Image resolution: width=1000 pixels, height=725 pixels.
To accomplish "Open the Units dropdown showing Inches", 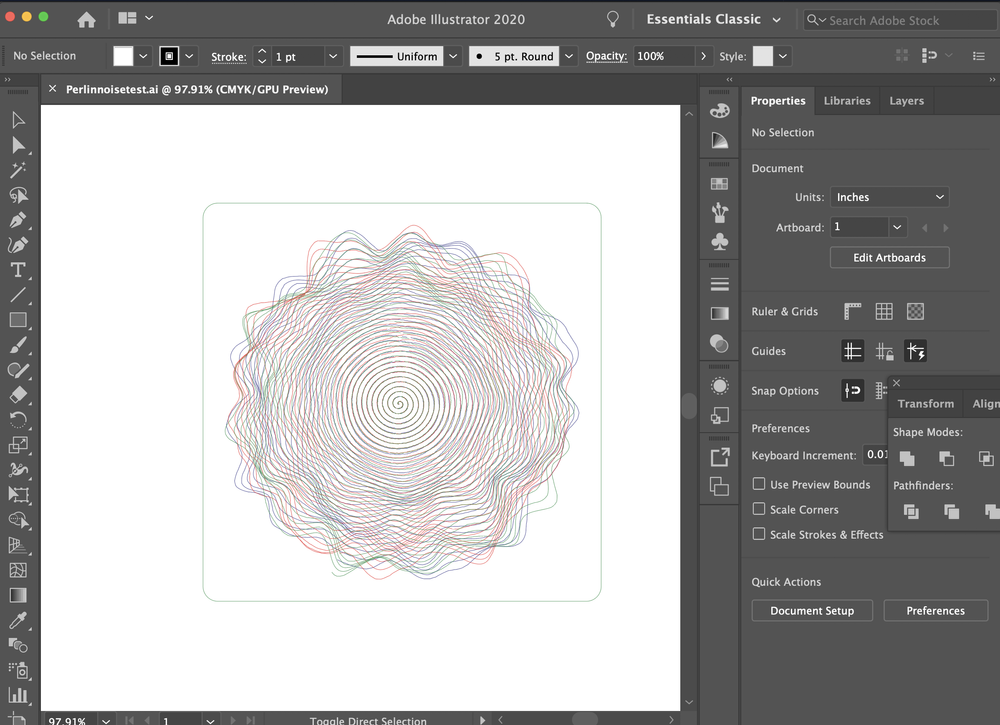I will (889, 197).
